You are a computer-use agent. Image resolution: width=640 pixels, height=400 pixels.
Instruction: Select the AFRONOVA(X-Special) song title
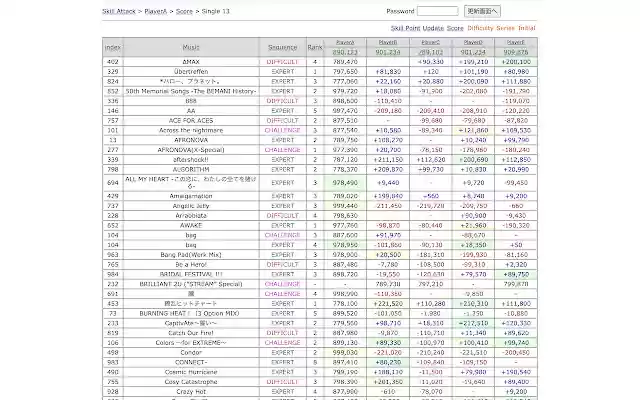tap(191, 150)
